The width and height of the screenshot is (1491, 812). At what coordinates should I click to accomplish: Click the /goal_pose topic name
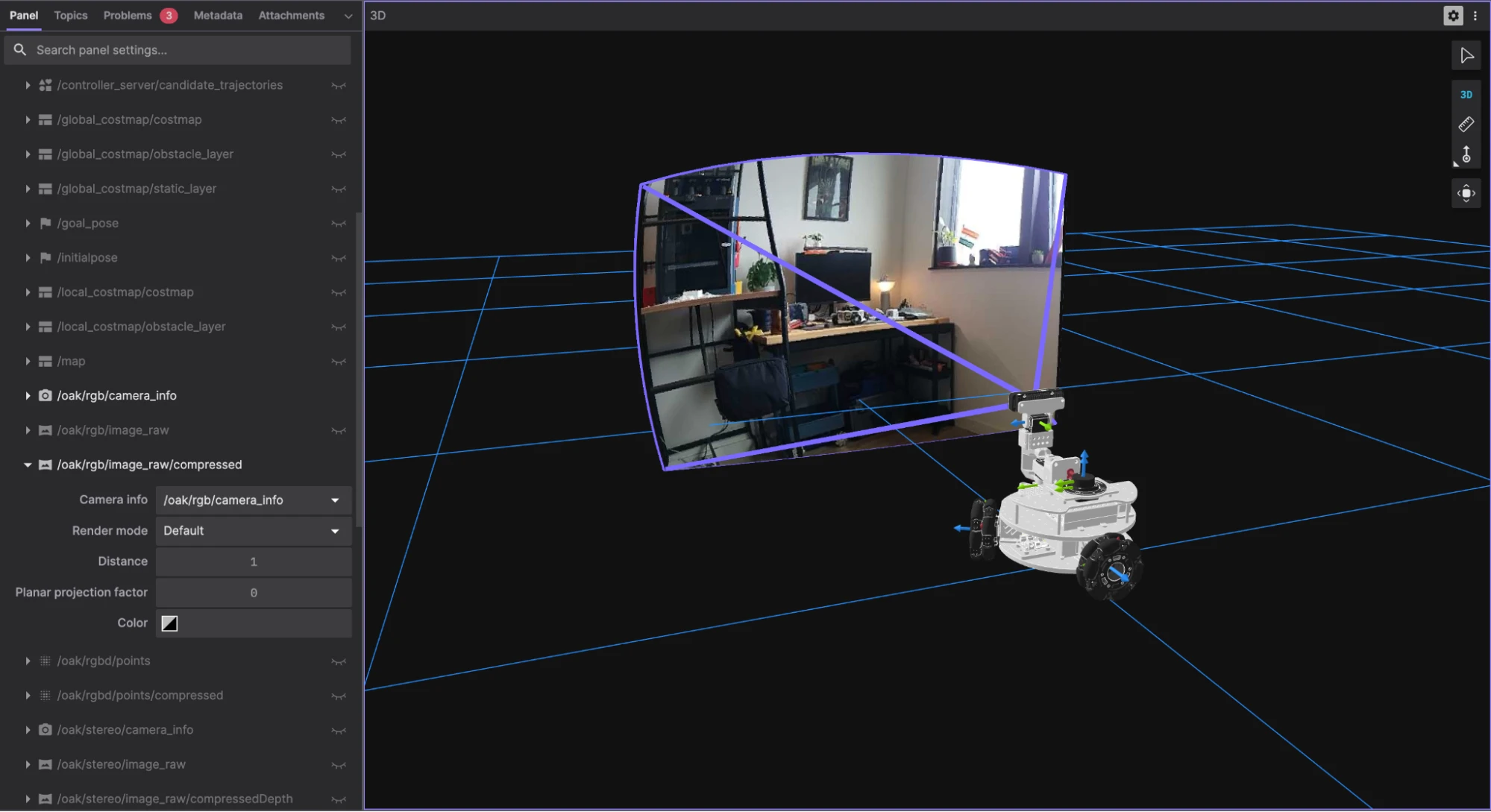point(88,223)
